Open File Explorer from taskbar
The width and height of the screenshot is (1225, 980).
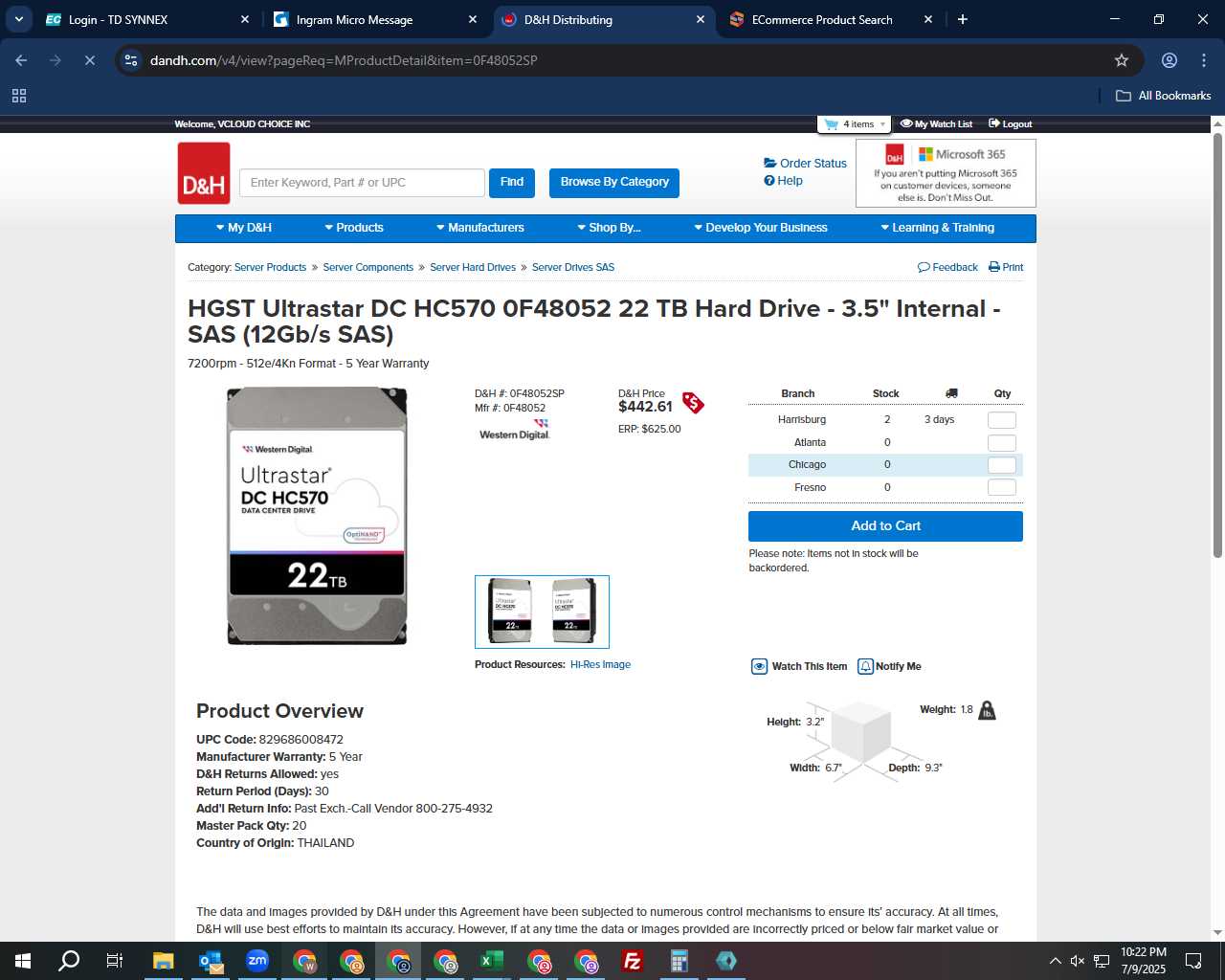tap(164, 961)
